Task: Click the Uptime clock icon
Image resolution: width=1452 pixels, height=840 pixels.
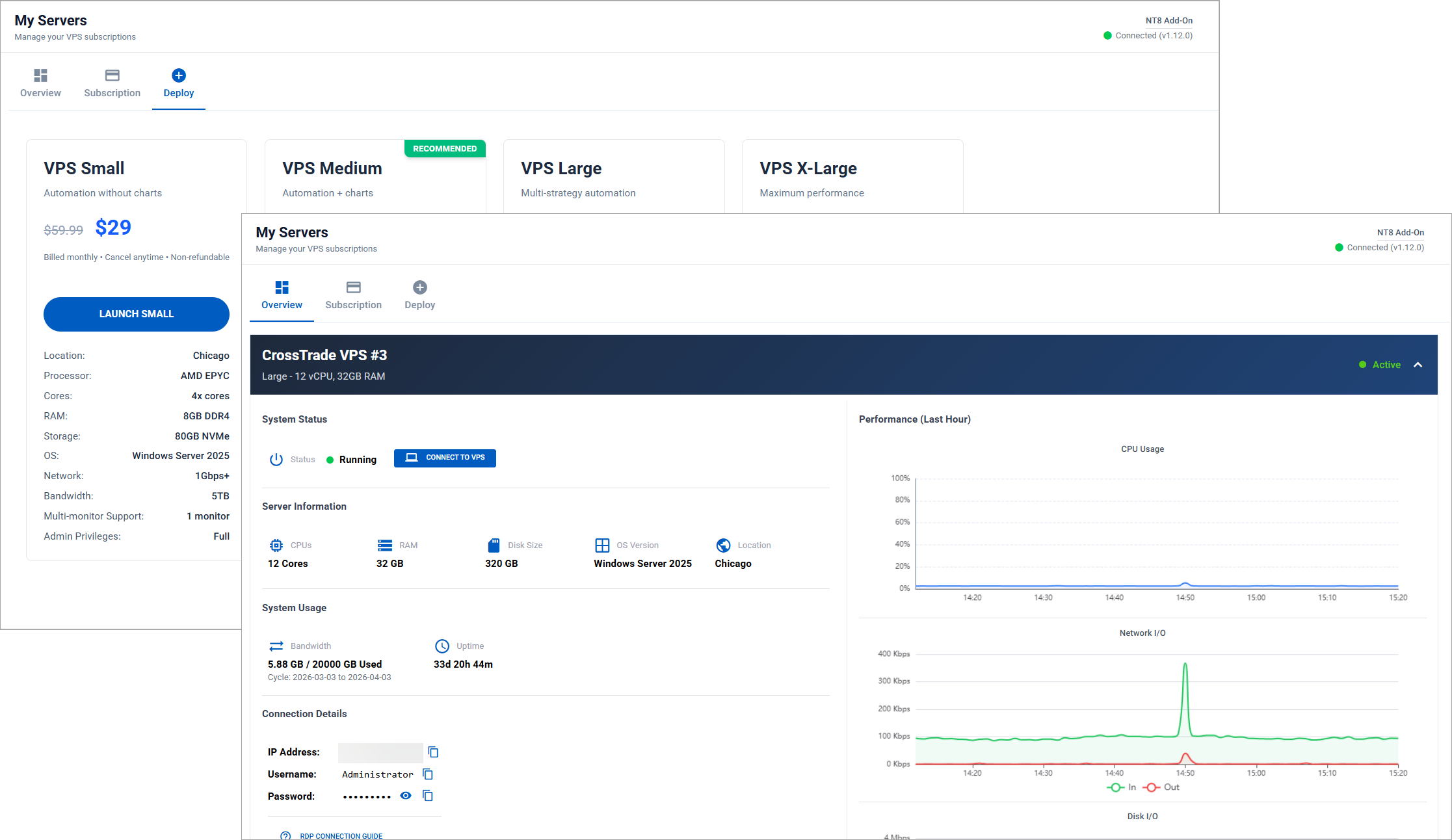Action: click(x=442, y=646)
